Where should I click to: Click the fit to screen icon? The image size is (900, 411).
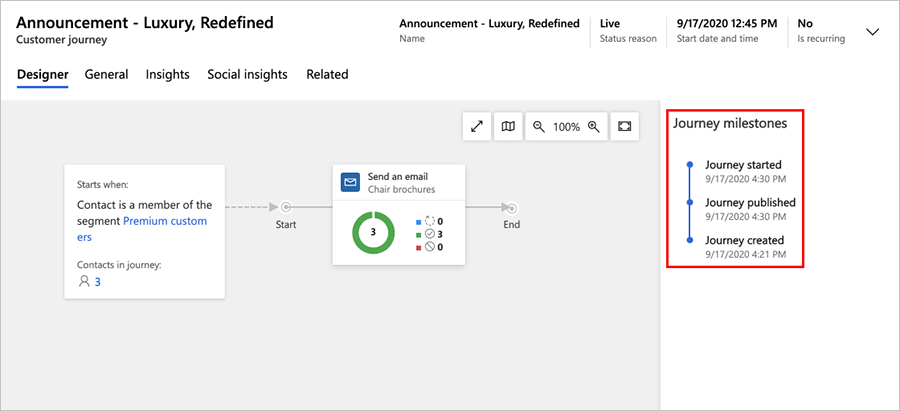(x=625, y=127)
